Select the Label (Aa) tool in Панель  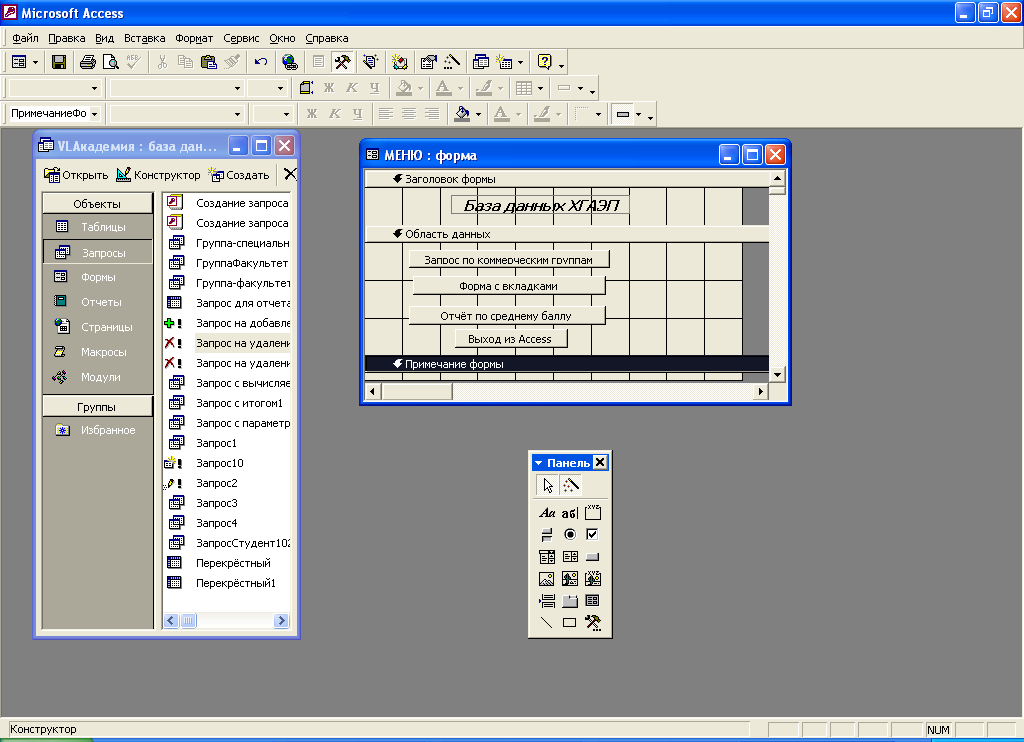547,513
